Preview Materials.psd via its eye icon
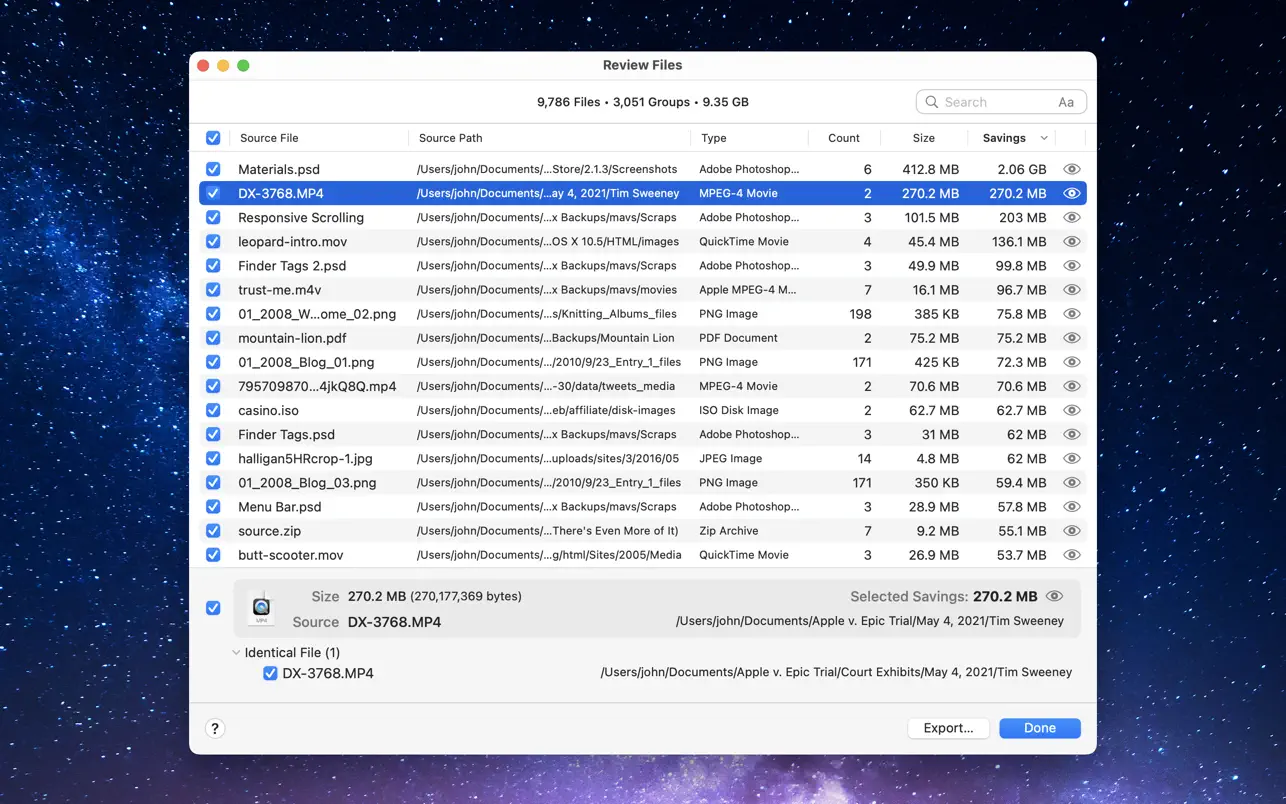 point(1071,168)
